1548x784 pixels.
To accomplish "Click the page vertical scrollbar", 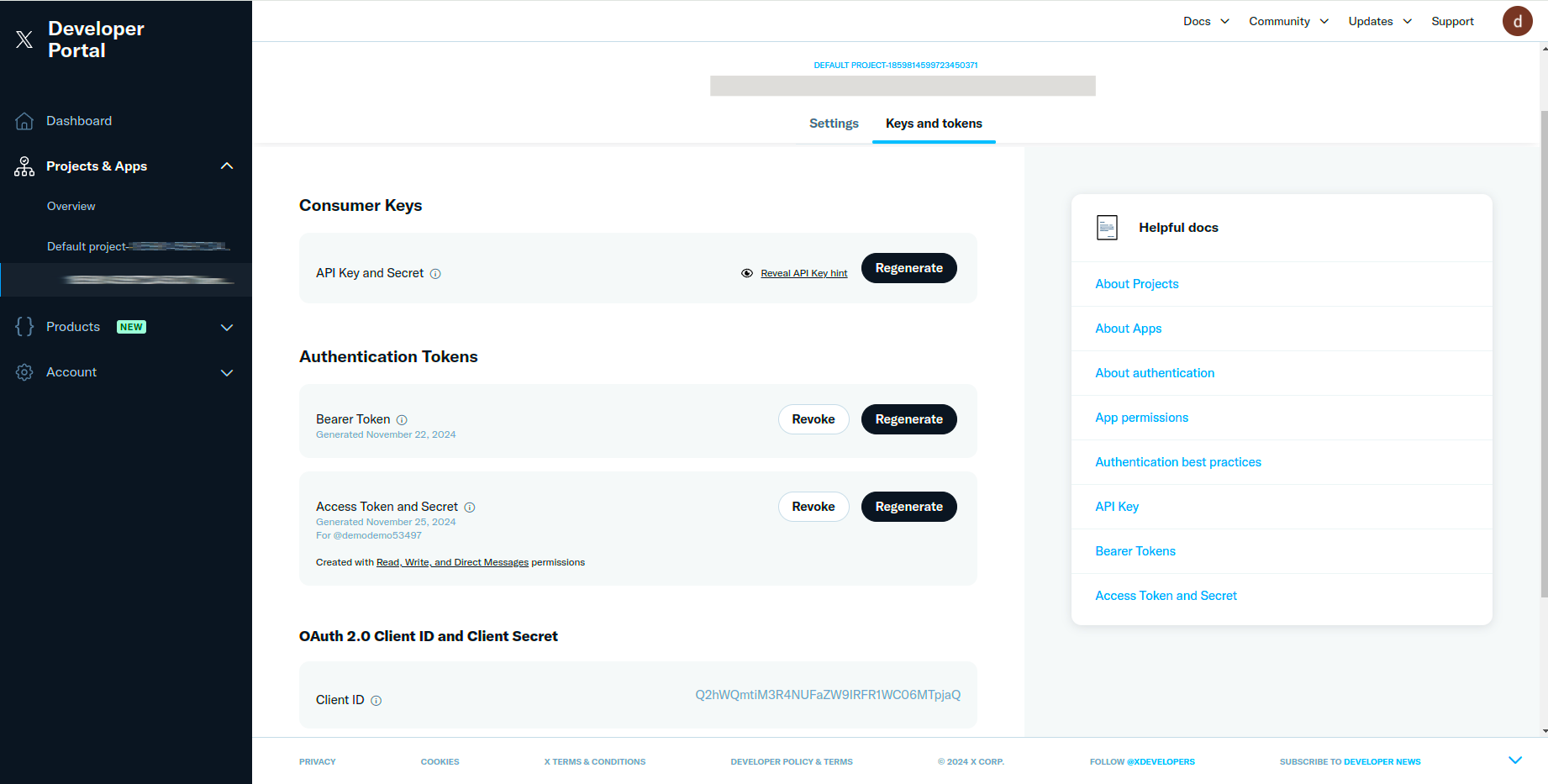I will 1544,353.
